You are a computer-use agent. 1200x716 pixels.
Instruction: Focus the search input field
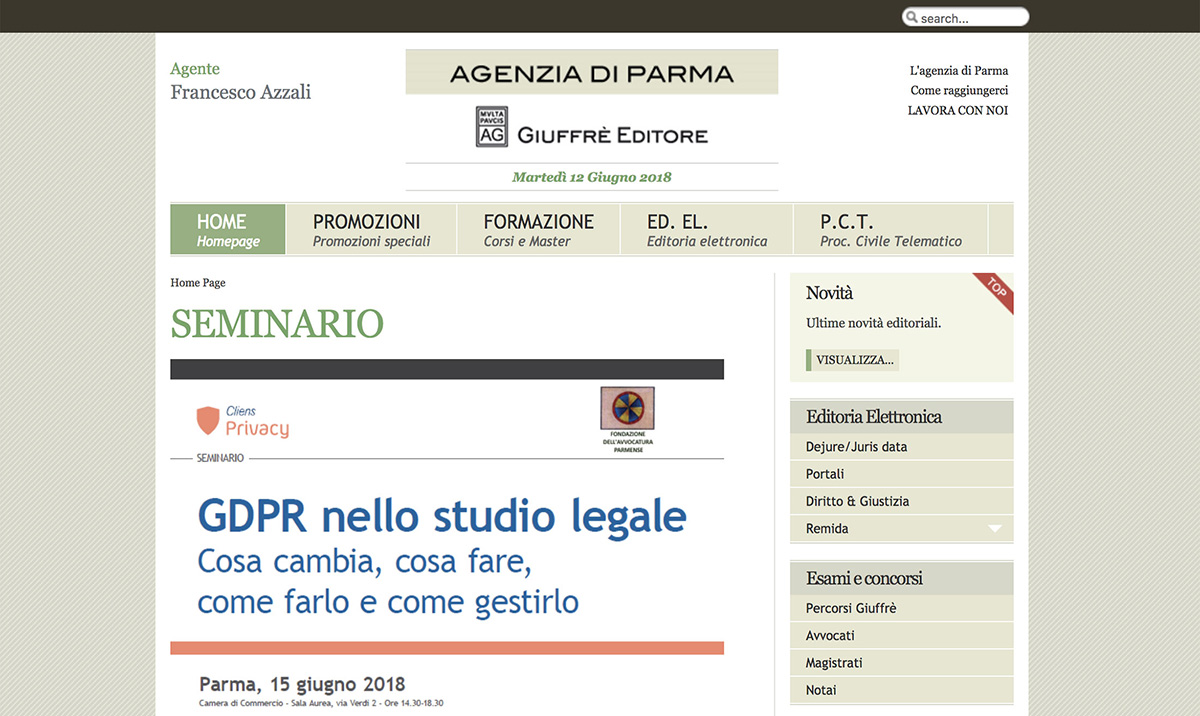pyautogui.click(x=965, y=17)
